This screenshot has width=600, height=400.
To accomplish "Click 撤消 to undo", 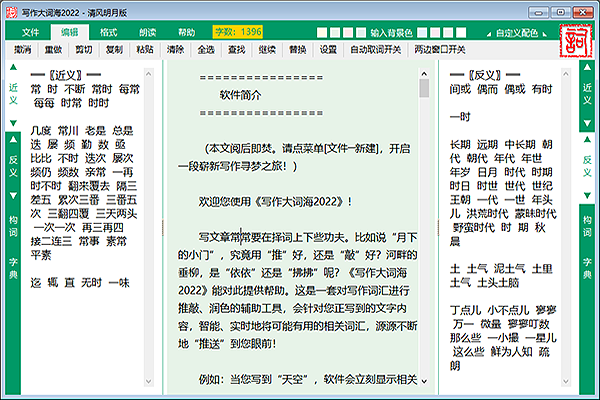I will point(23,49).
